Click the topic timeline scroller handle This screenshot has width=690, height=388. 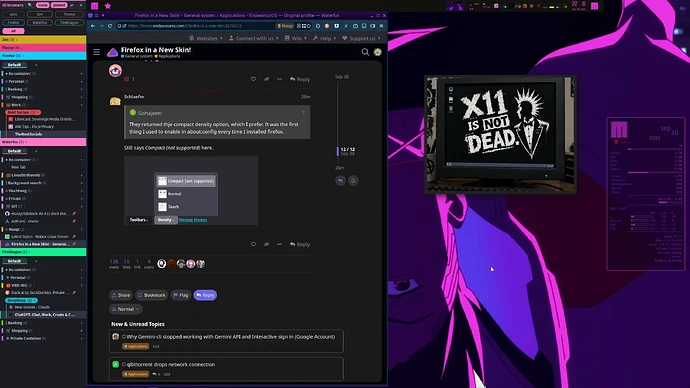coord(338,151)
